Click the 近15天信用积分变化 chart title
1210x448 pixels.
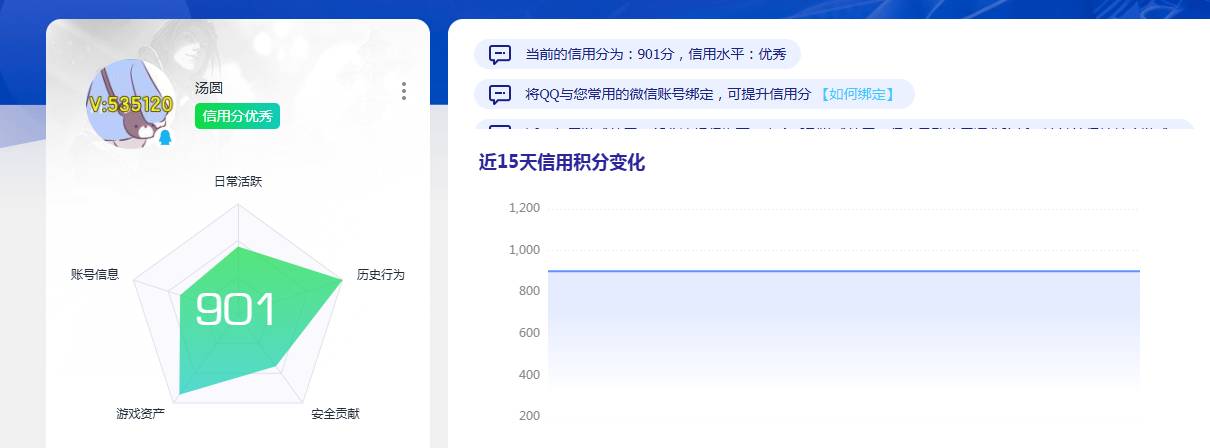562,162
